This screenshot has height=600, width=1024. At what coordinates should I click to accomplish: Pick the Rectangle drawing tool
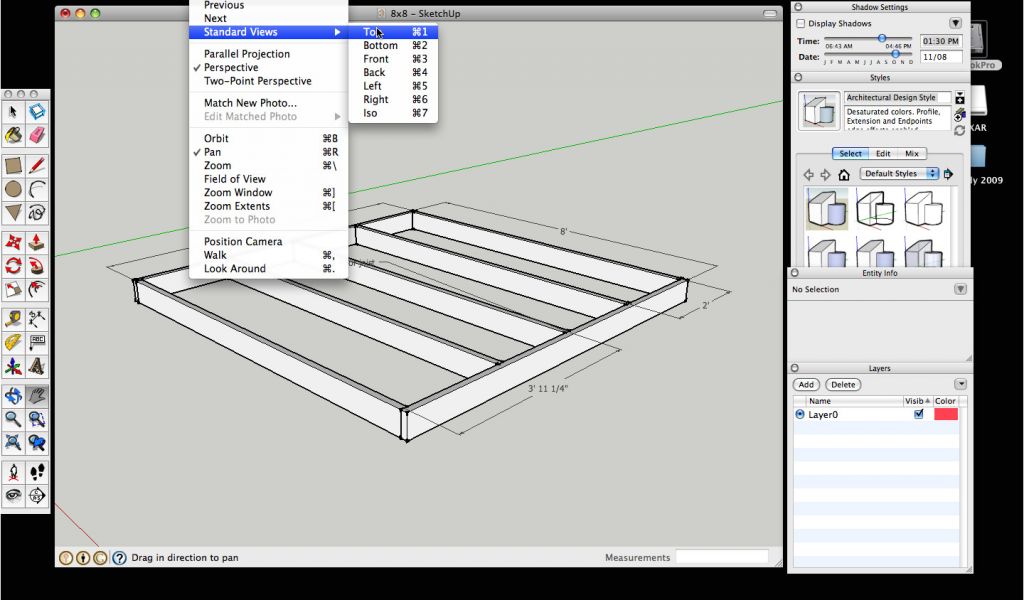[13, 165]
